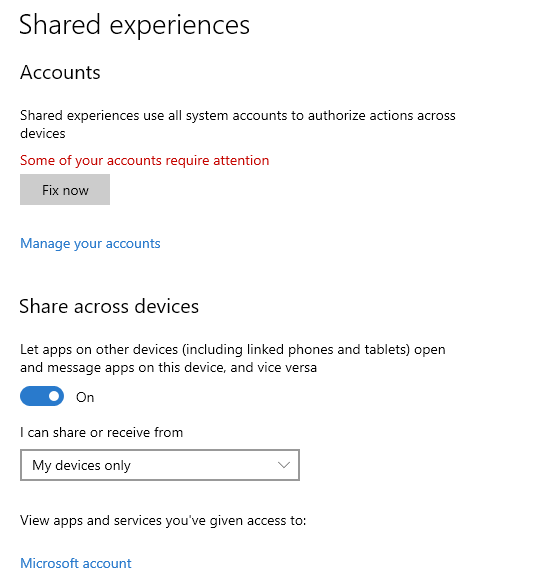Click the Share across devices heading
Viewport: 542px width, 578px height.
click(x=109, y=306)
